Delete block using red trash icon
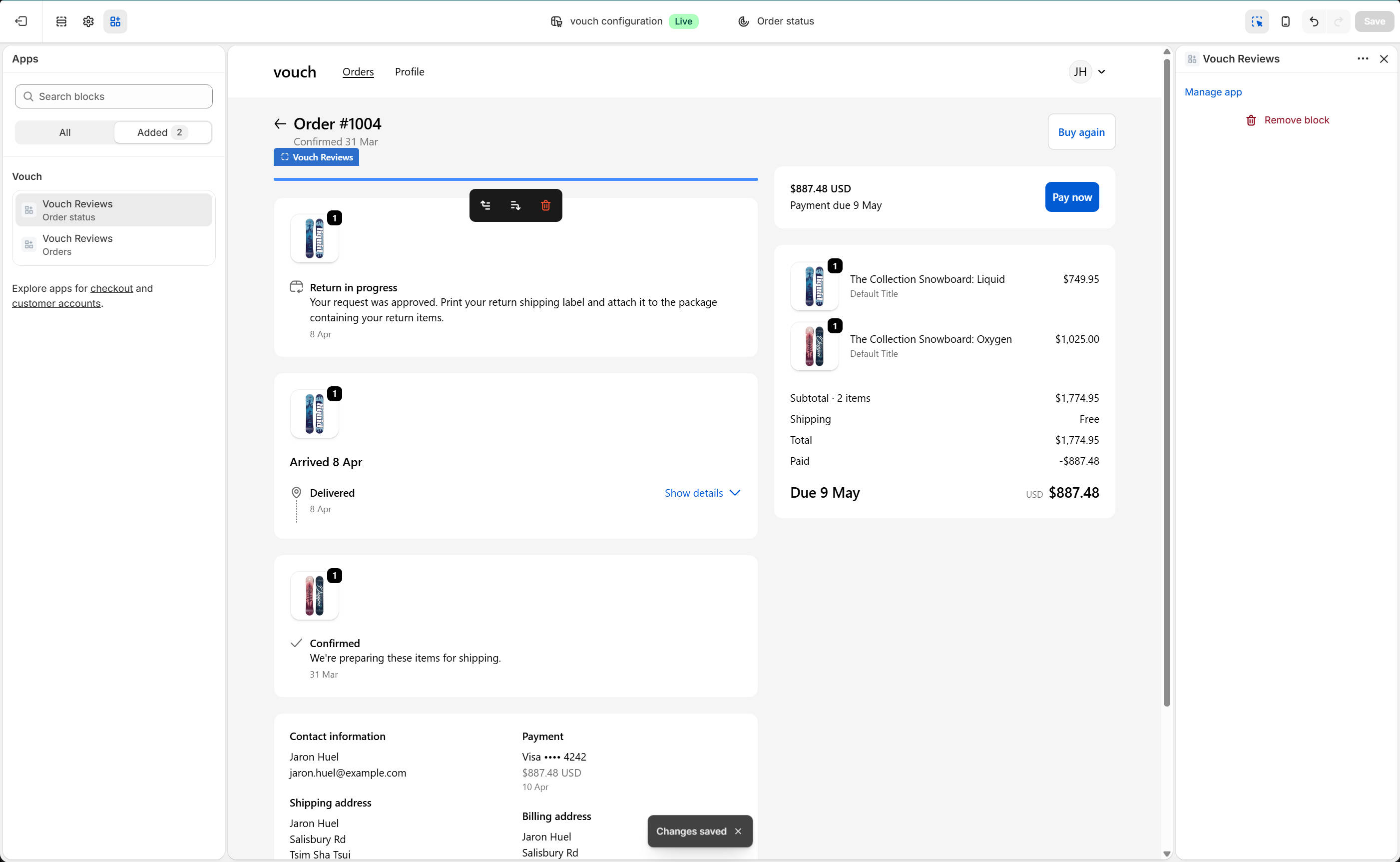Screen dimensions: 1400x862 point(545,205)
